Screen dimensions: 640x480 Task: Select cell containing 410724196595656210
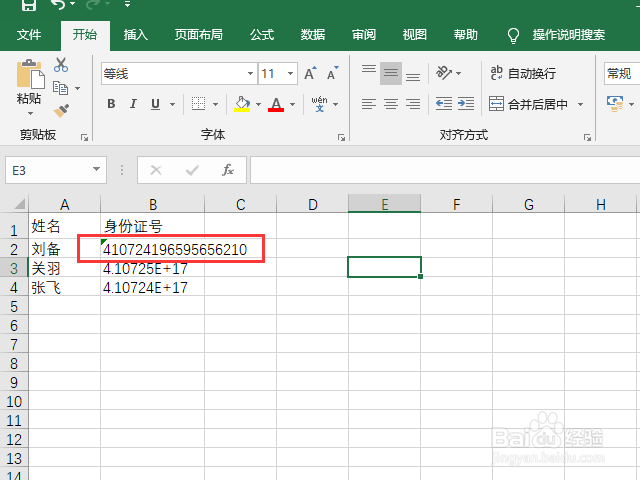[x=153, y=249]
